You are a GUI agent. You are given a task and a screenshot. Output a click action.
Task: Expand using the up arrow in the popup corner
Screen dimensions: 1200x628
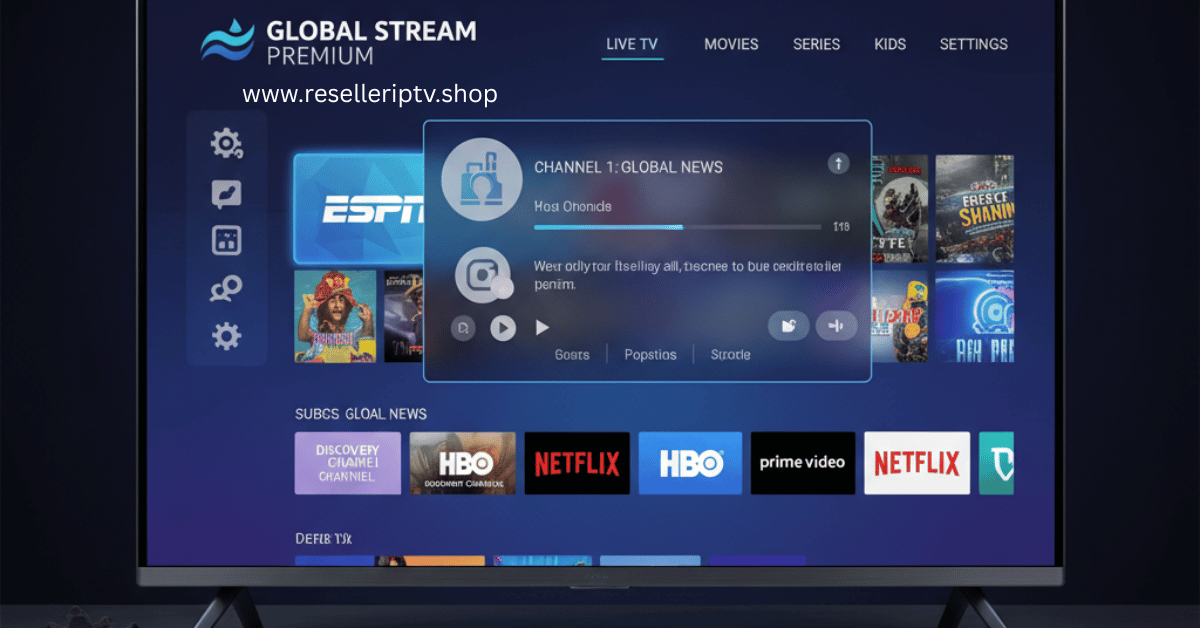(x=838, y=164)
